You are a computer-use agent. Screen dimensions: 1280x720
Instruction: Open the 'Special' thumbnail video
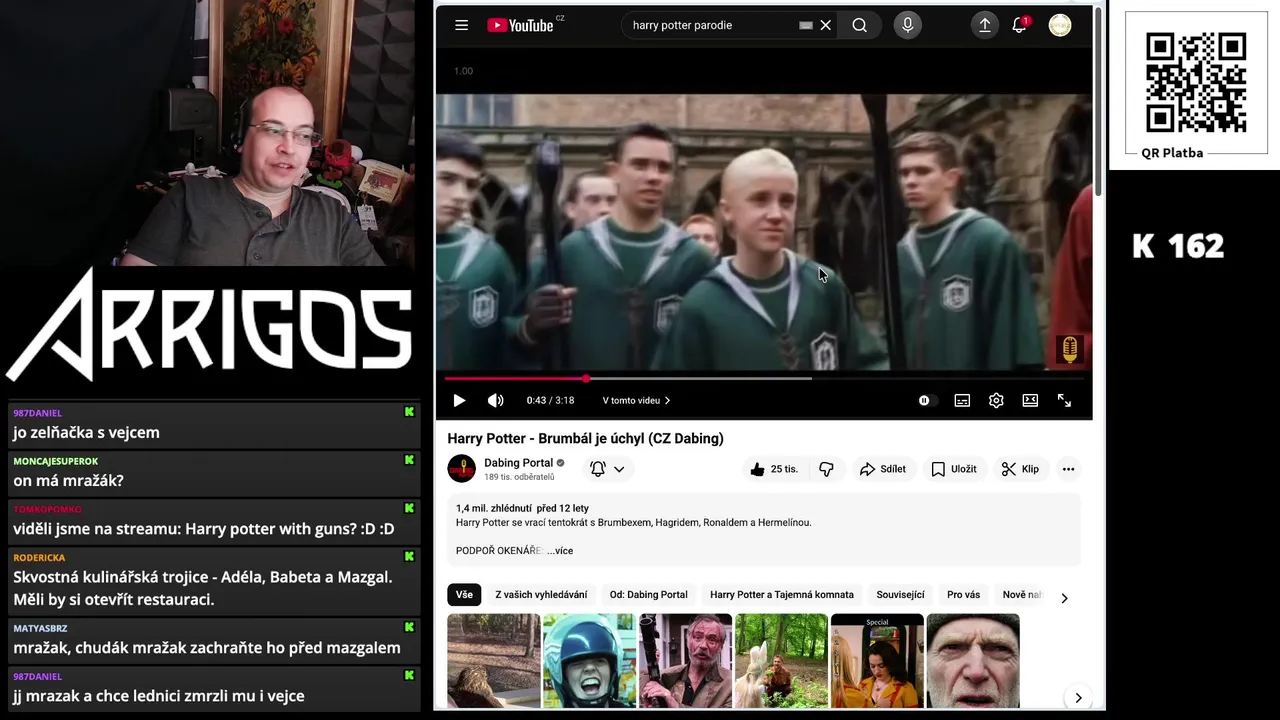point(877,661)
